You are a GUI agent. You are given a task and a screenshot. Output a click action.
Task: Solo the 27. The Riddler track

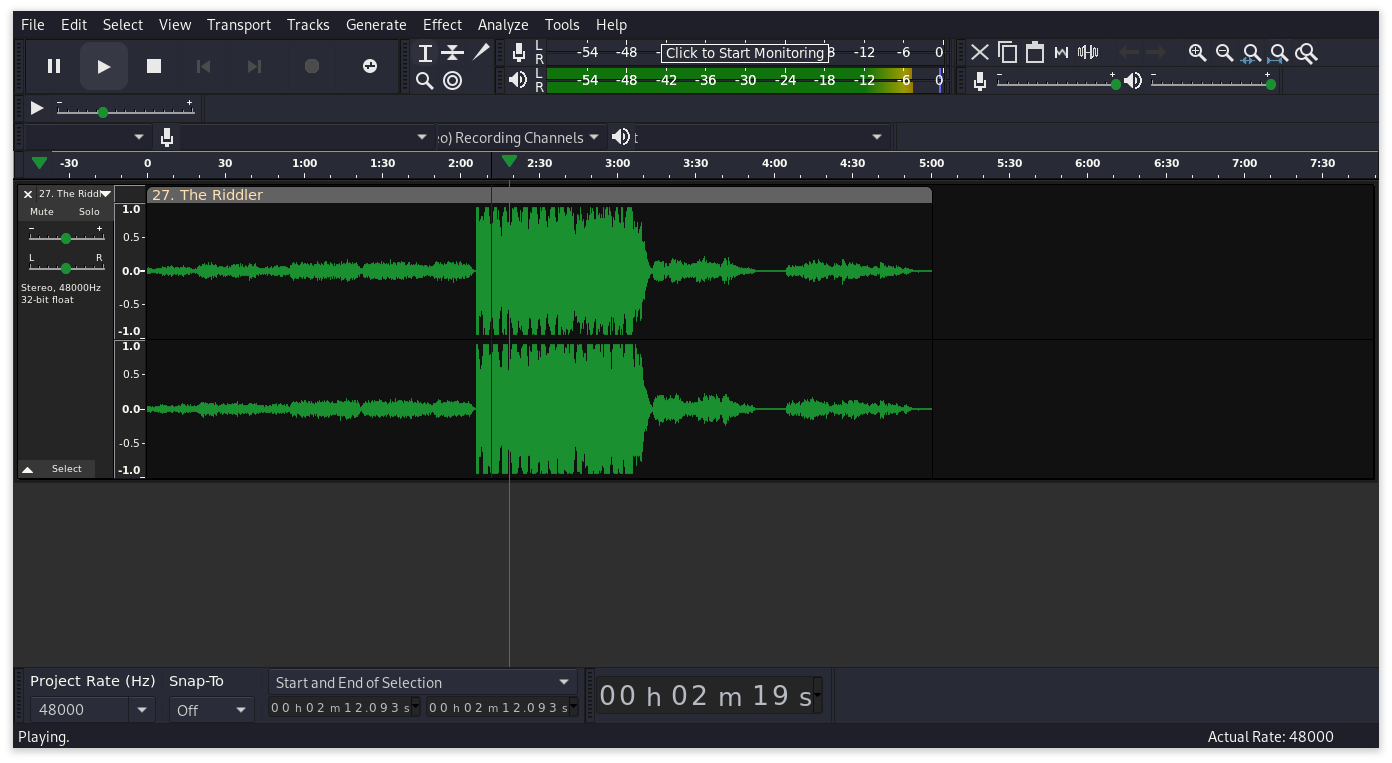(89, 211)
